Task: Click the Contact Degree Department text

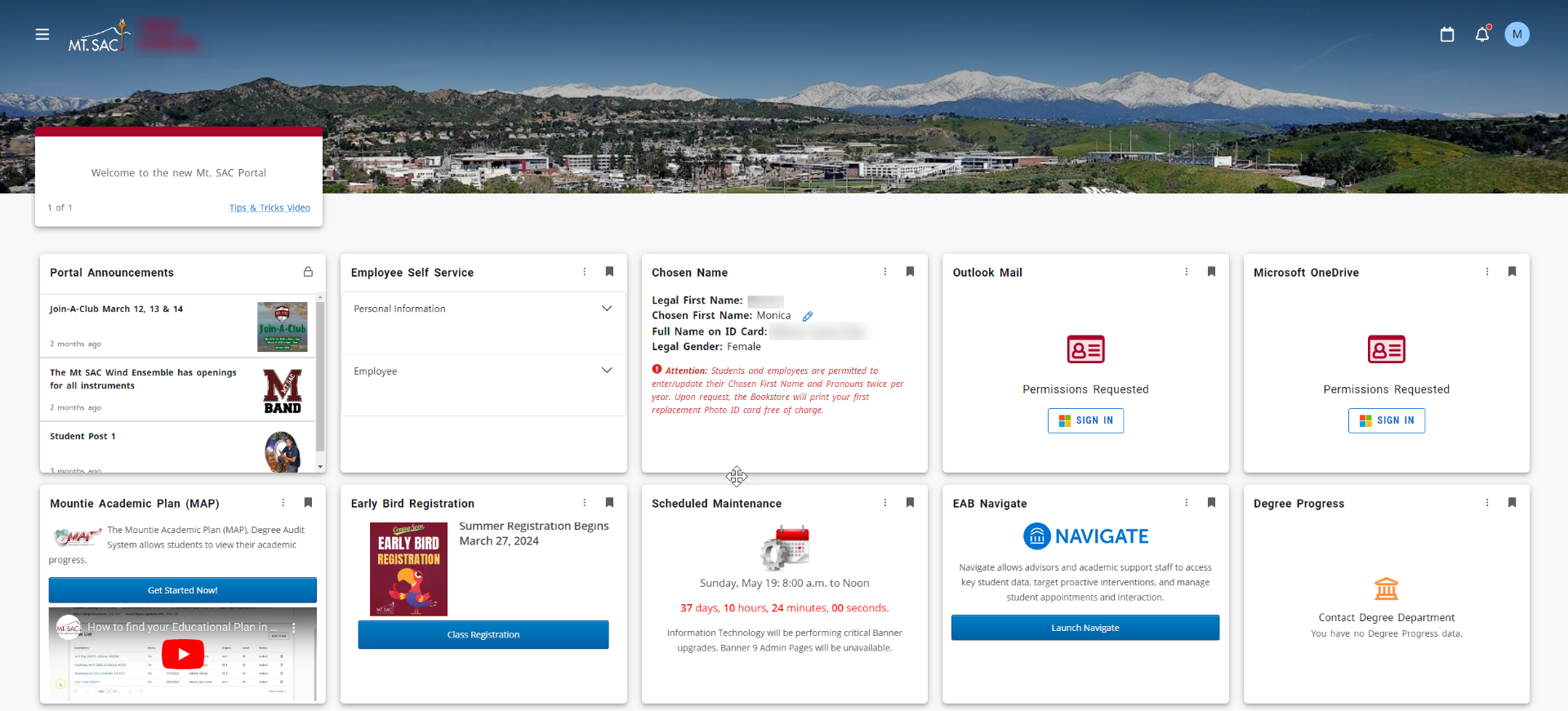Action: tap(1387, 618)
